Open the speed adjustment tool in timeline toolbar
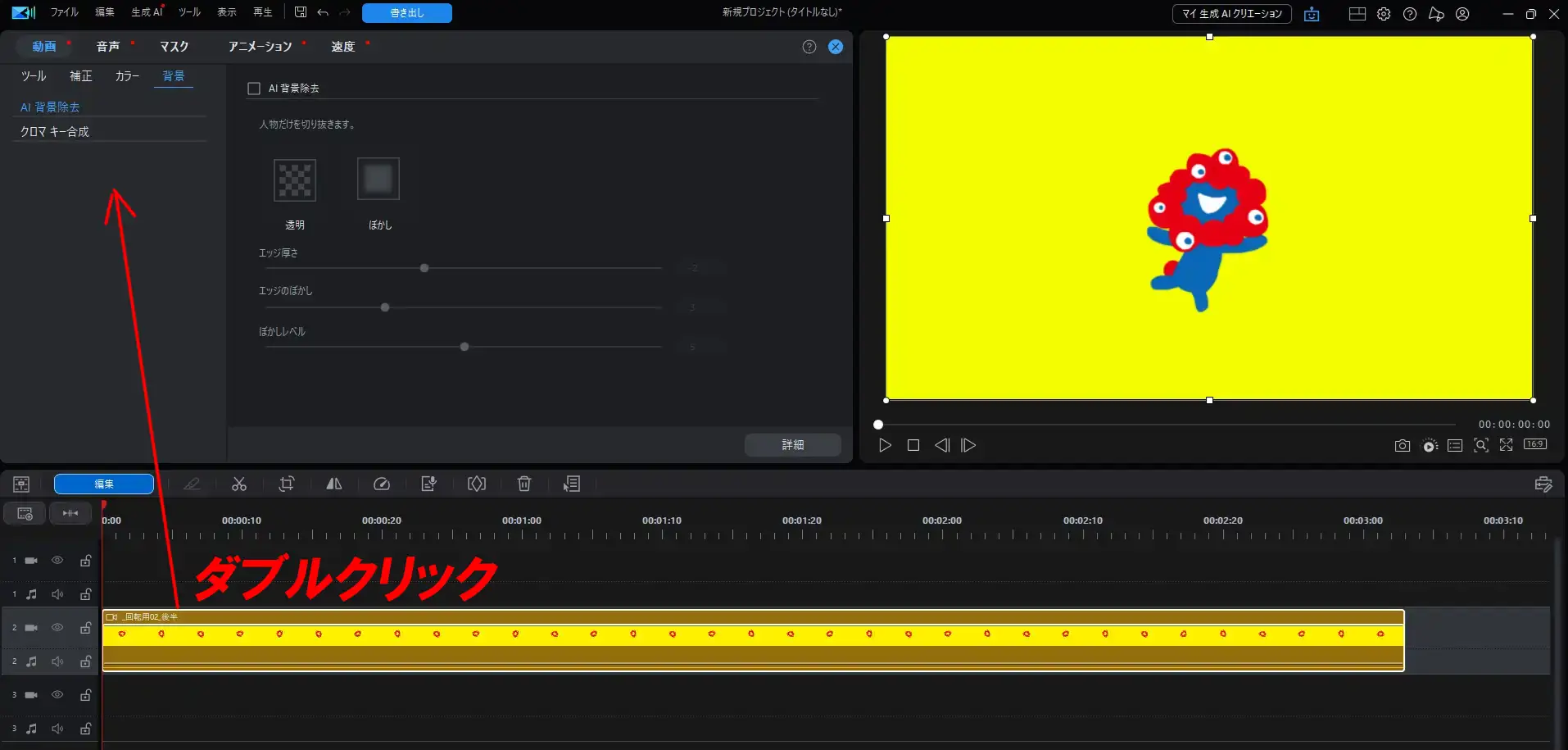 tap(382, 484)
